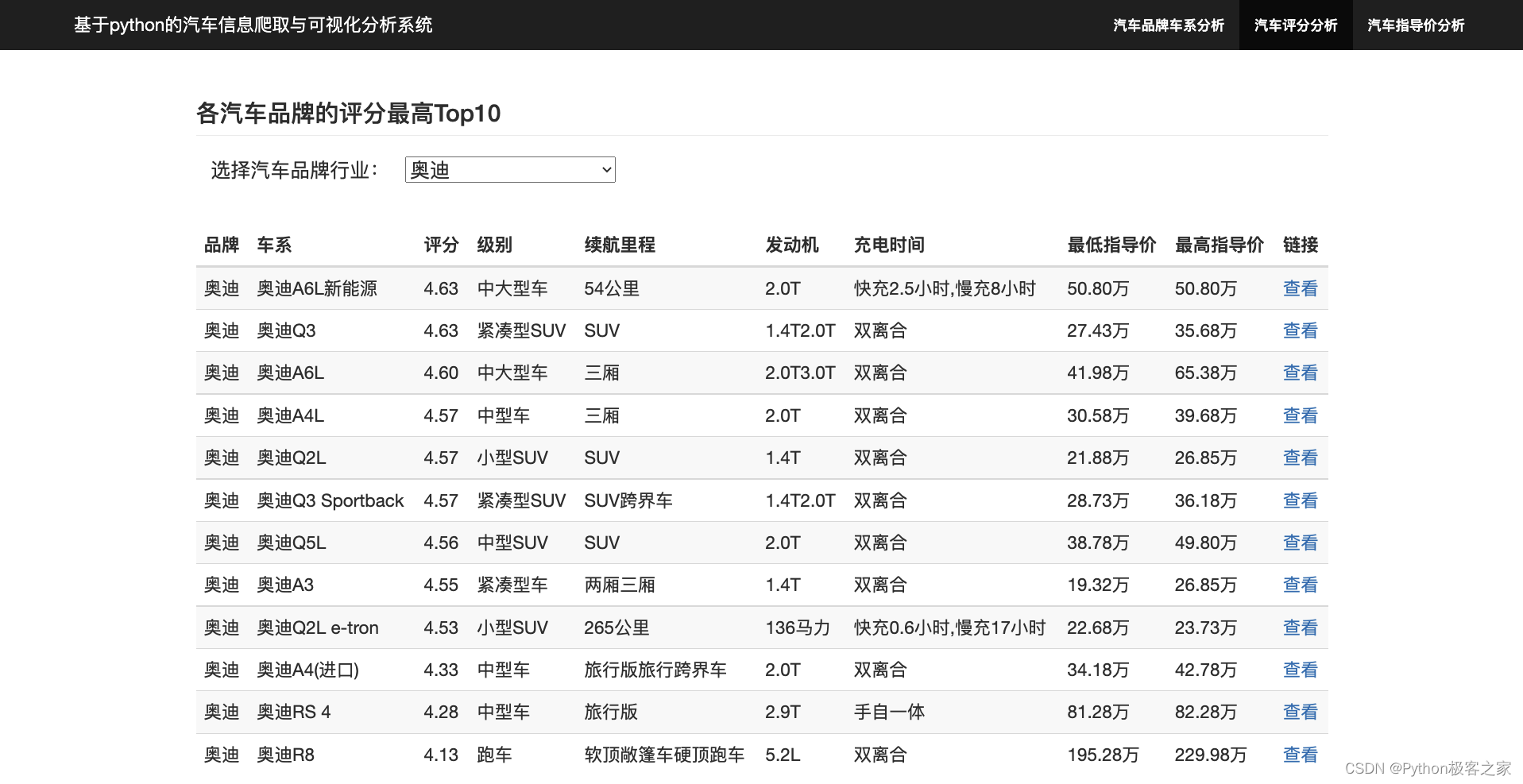Click the 级别 column header
The height and width of the screenshot is (784, 1523).
pyautogui.click(x=494, y=245)
